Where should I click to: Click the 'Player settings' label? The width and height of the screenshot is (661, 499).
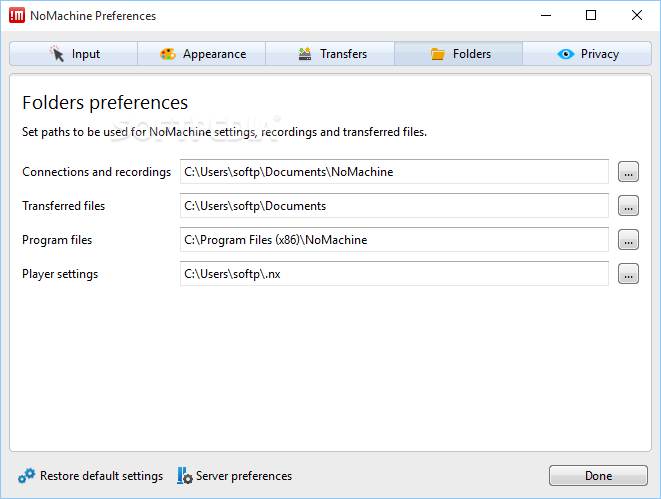tap(60, 274)
